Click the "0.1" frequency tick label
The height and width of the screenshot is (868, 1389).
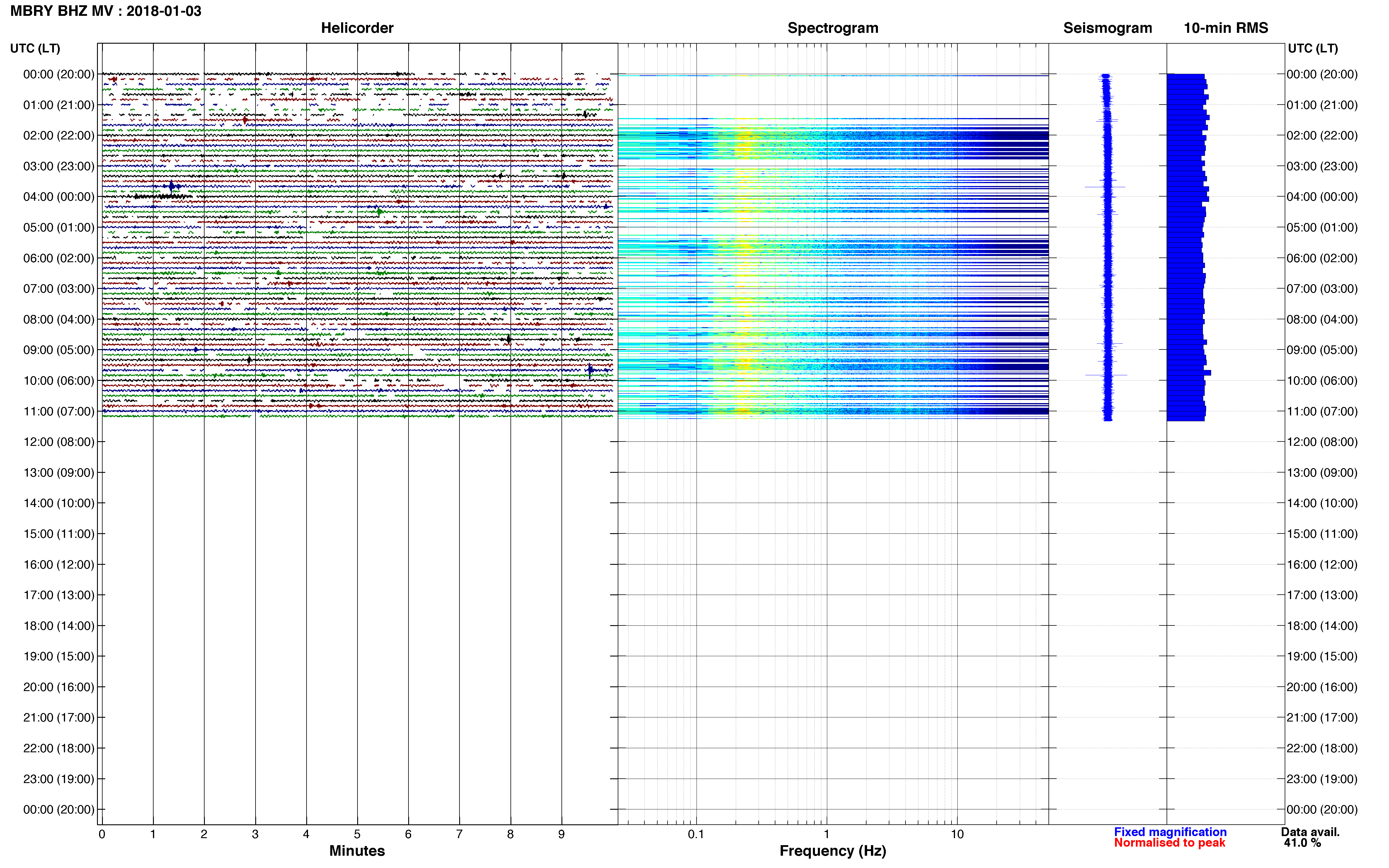point(696,834)
